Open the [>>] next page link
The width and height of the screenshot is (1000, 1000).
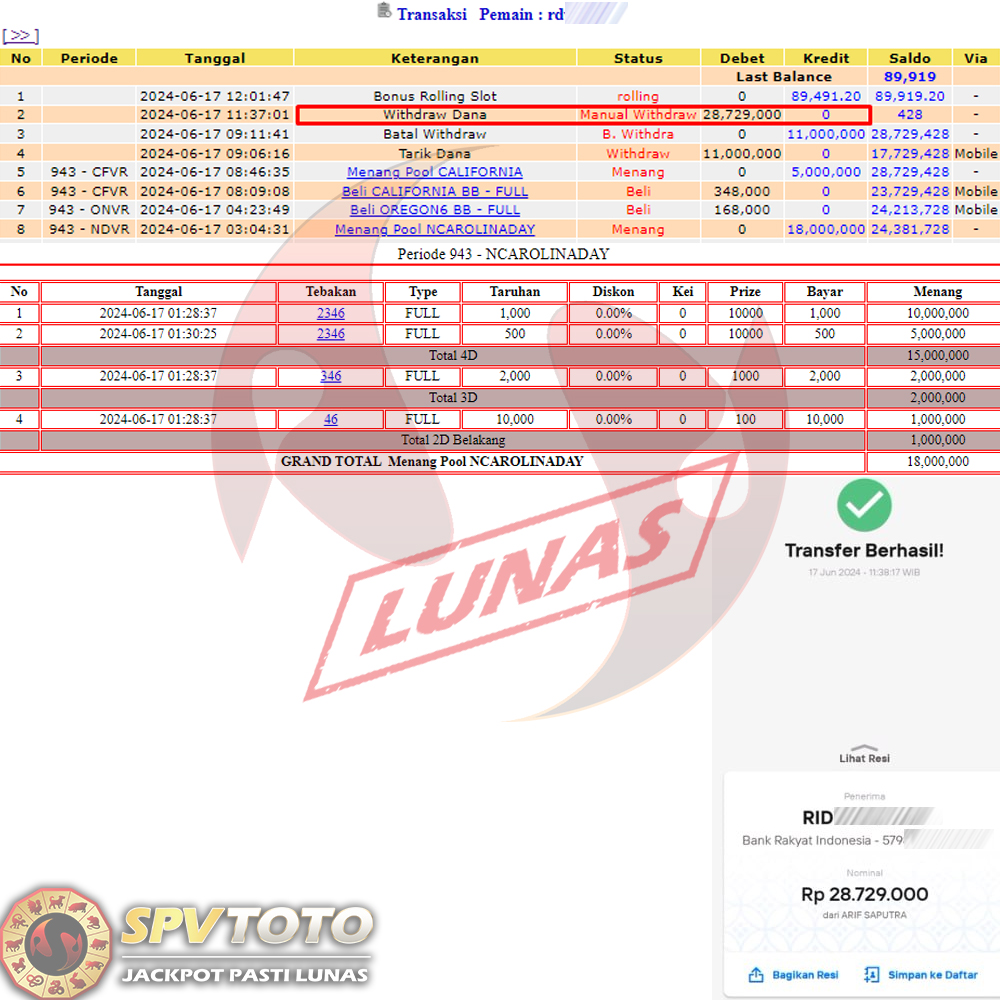20,36
